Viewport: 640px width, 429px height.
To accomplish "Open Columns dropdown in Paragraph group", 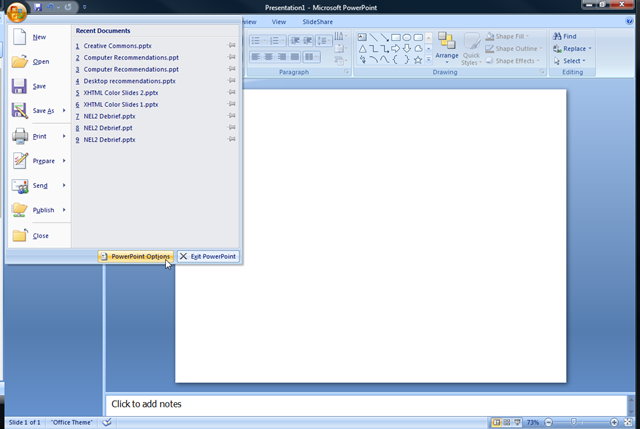I will [x=312, y=57].
